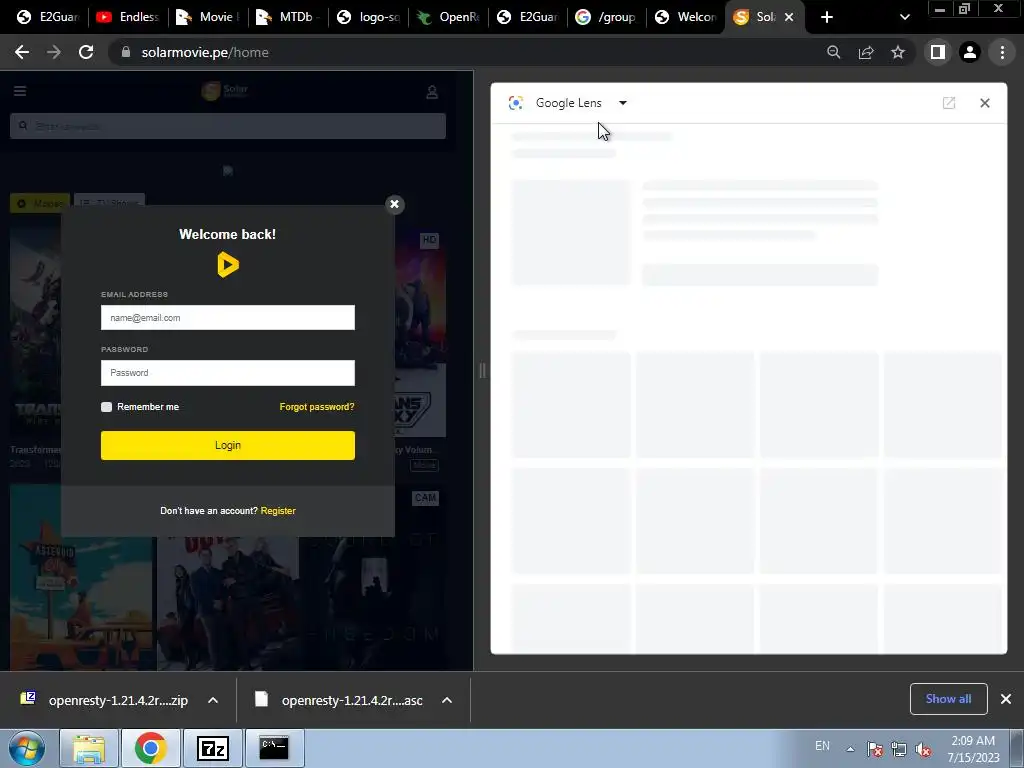Click the user account icon on SolarMovie

pos(432,92)
